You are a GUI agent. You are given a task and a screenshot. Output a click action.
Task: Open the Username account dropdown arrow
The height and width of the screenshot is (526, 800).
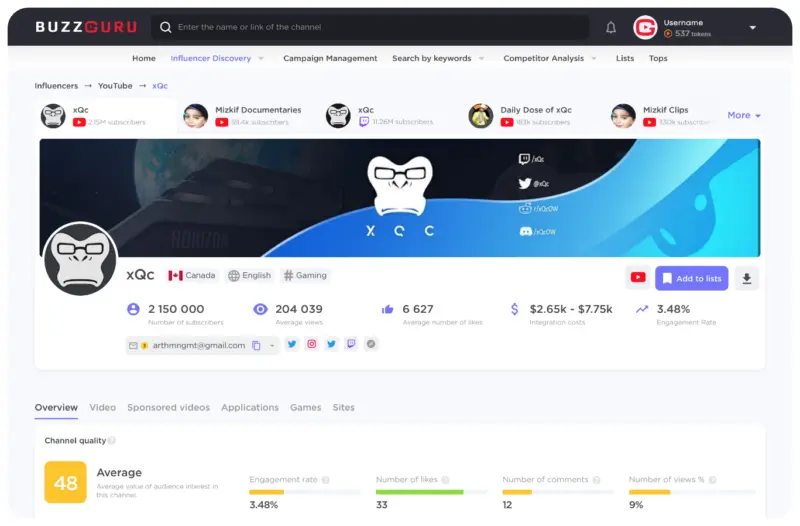(x=752, y=28)
